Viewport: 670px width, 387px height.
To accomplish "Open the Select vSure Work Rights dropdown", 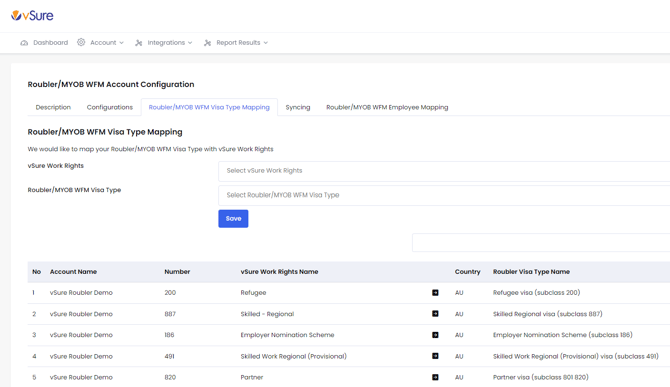I will 444,171.
